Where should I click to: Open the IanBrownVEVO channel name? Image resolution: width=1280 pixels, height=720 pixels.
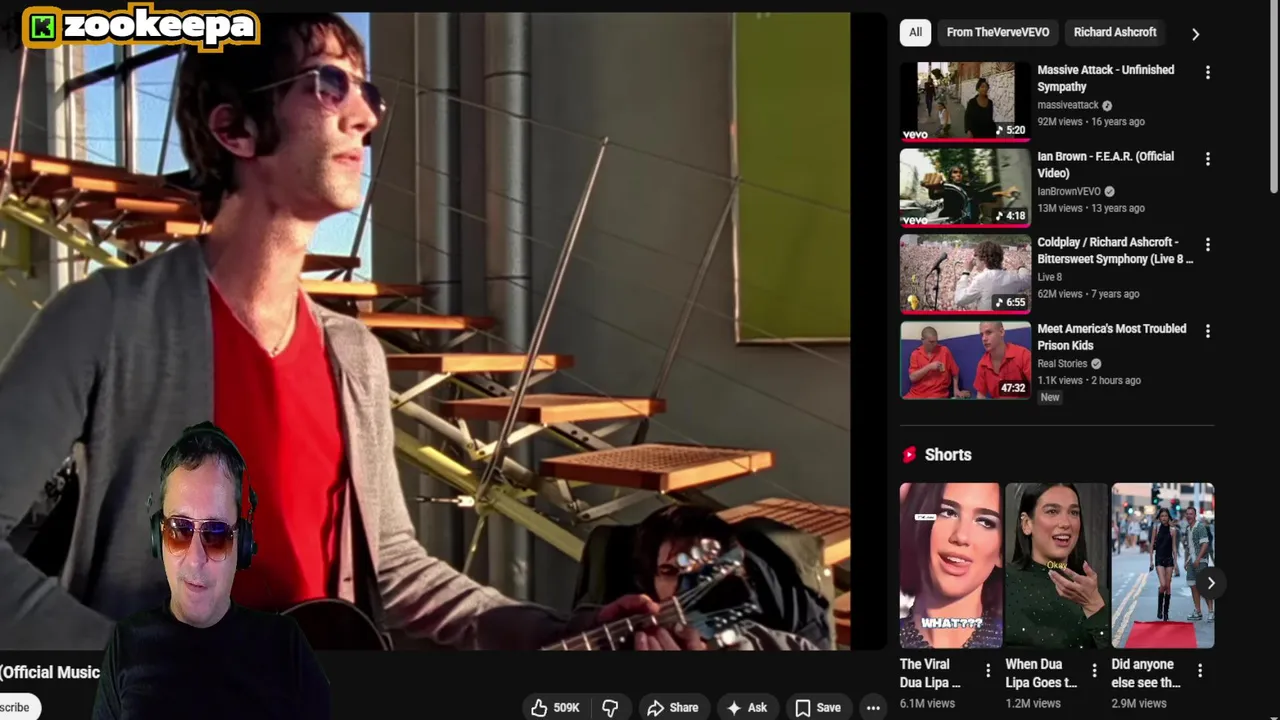[1069, 191]
